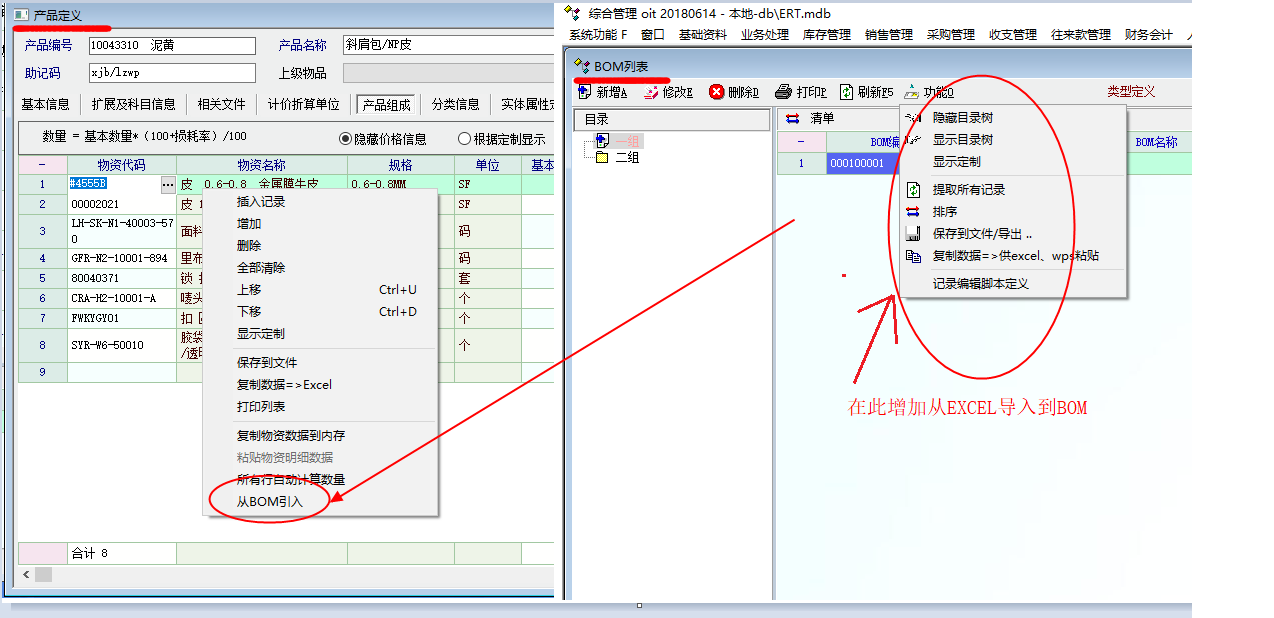This screenshot has width=1274, height=618.
Task: Click the 刷新 (Refresh) F5 icon
Action: pyautogui.click(x=846, y=92)
